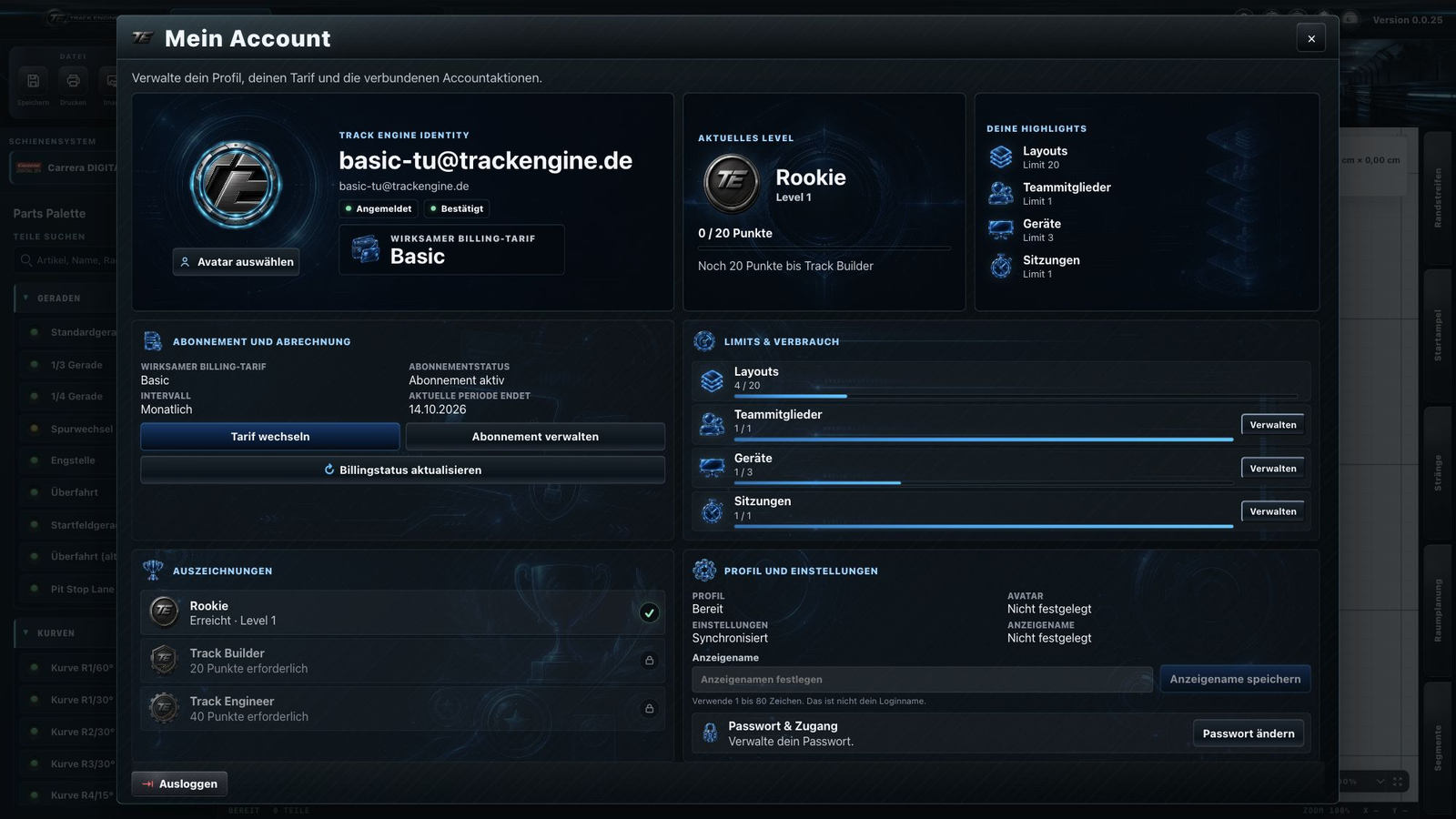The height and width of the screenshot is (819, 1456).
Task: Click the Passwort & Zugang key icon
Action: click(x=710, y=733)
